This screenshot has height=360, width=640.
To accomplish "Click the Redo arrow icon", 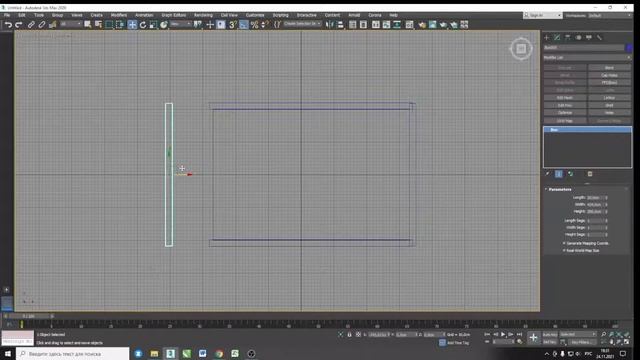I will click(x=18, y=25).
